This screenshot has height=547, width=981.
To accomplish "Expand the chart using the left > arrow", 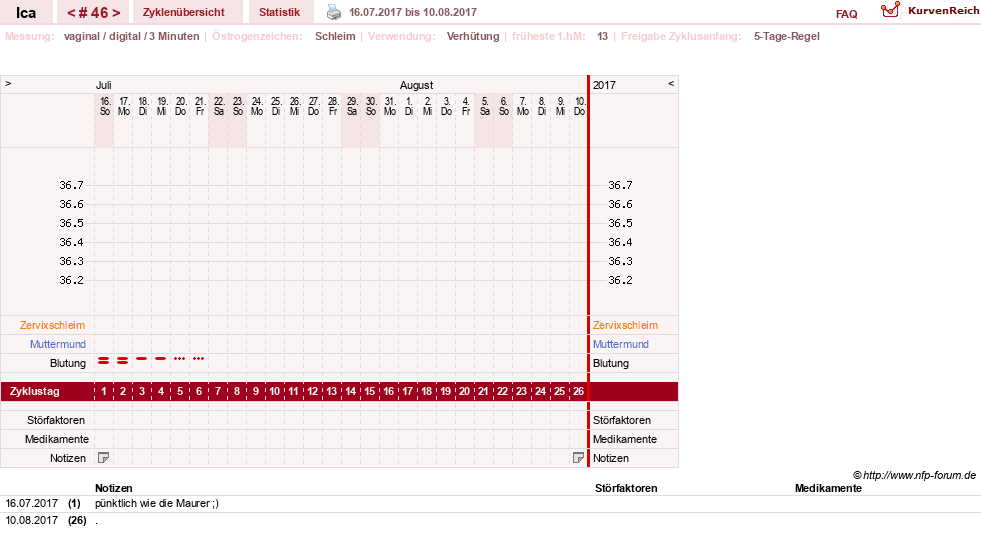I will coord(8,83).
